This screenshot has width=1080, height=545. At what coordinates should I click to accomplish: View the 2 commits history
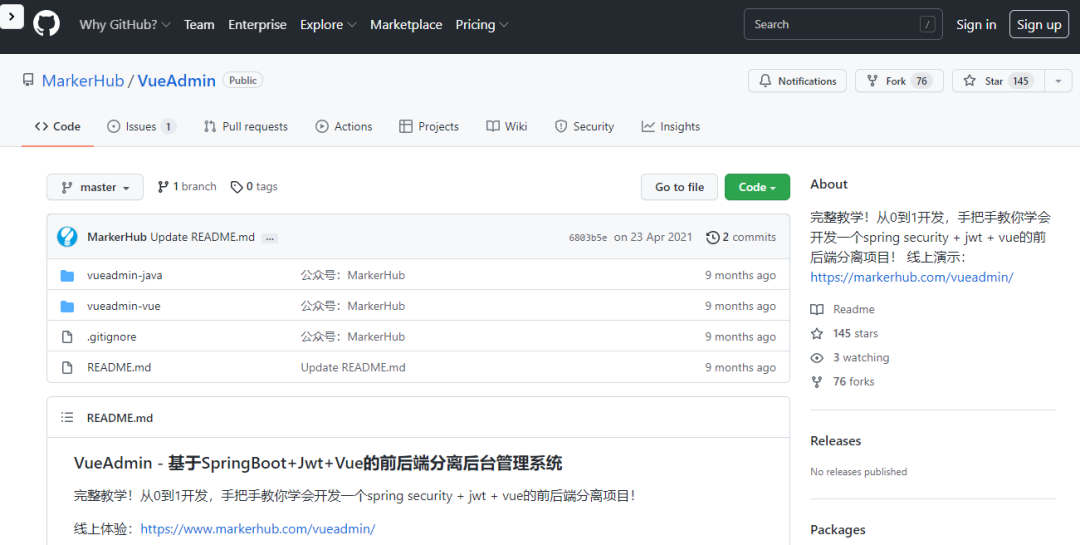tap(741, 237)
